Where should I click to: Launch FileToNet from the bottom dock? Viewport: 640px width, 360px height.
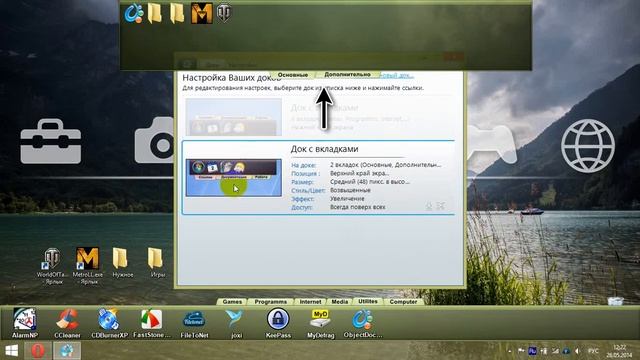click(x=194, y=323)
